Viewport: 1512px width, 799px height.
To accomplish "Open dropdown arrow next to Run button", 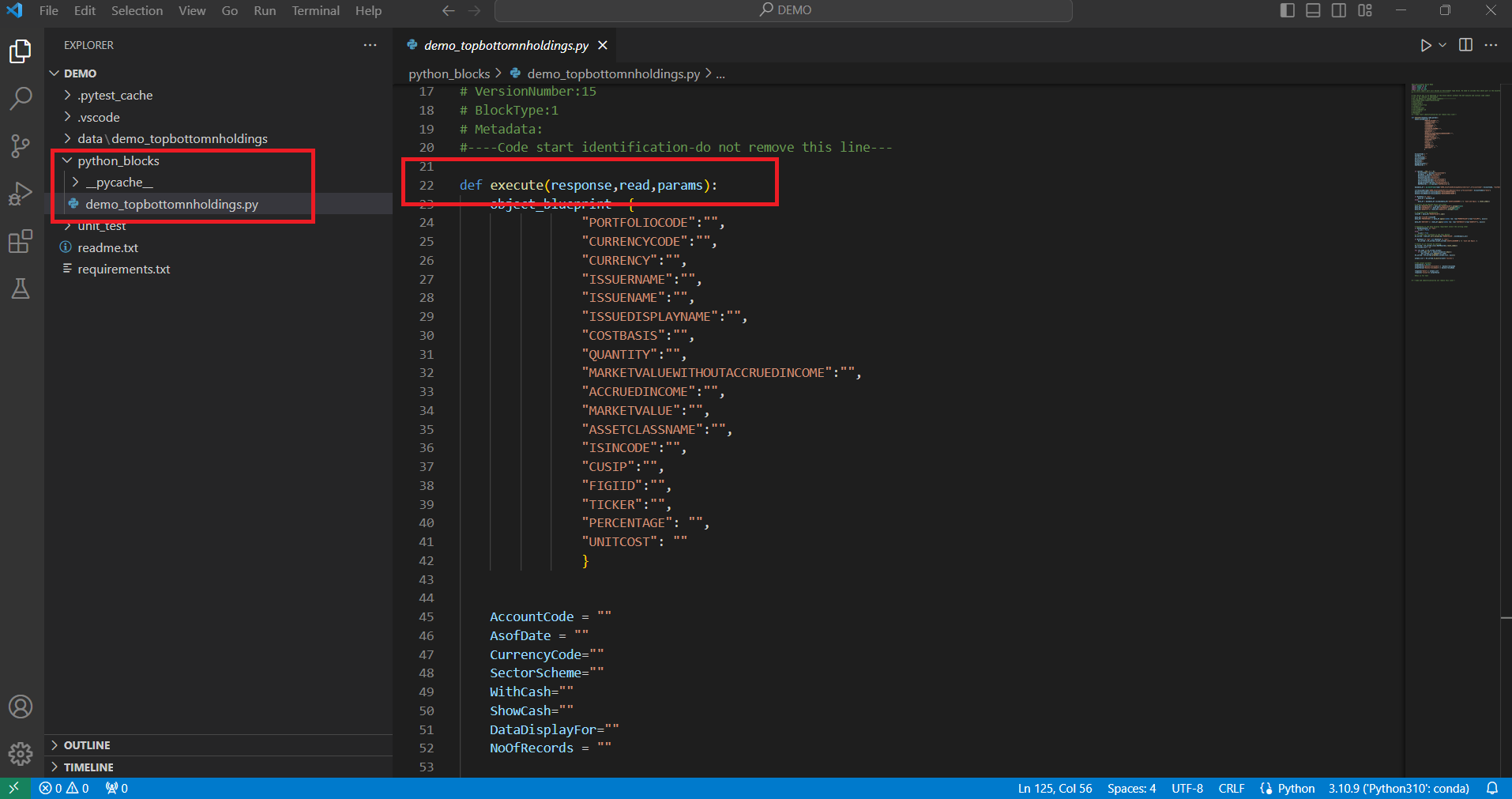I will (x=1442, y=46).
